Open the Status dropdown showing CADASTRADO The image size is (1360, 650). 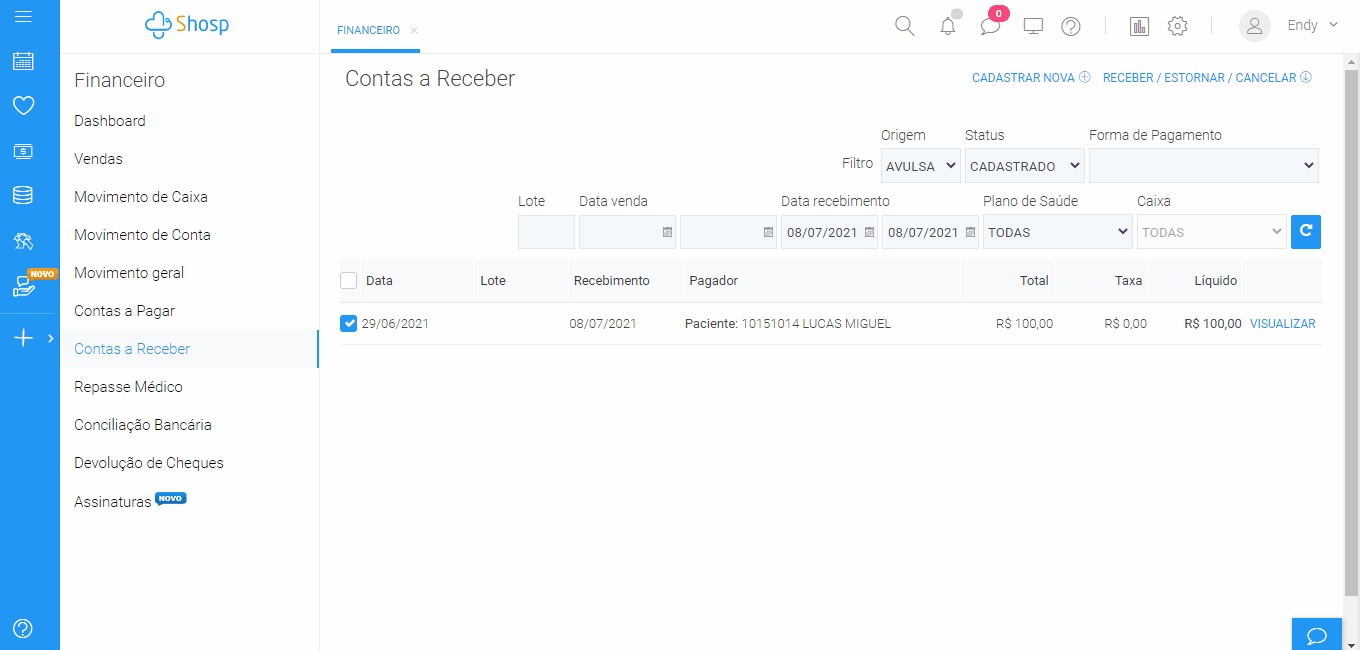pyautogui.click(x=1024, y=166)
